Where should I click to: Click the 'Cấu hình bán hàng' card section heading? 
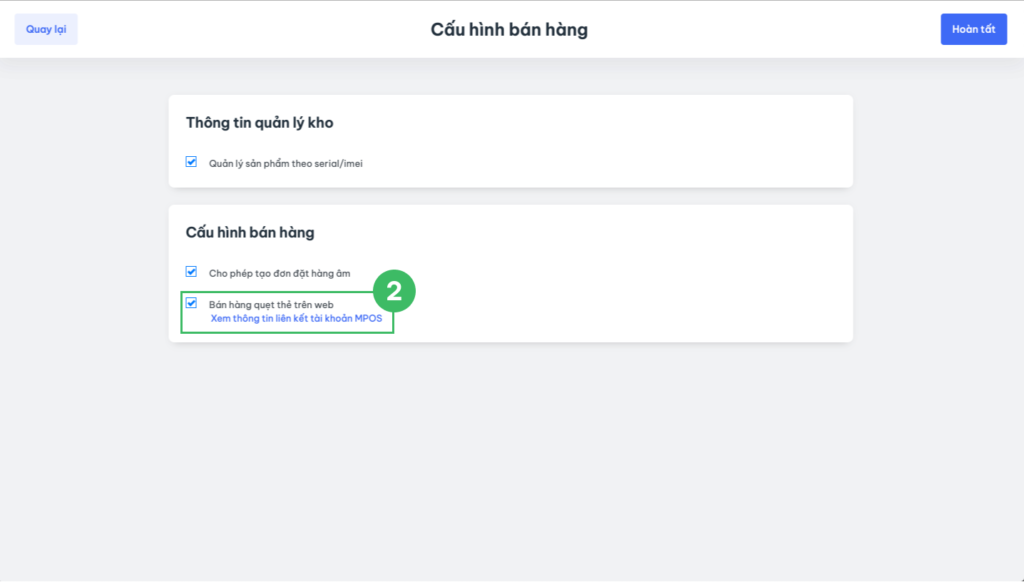point(250,232)
